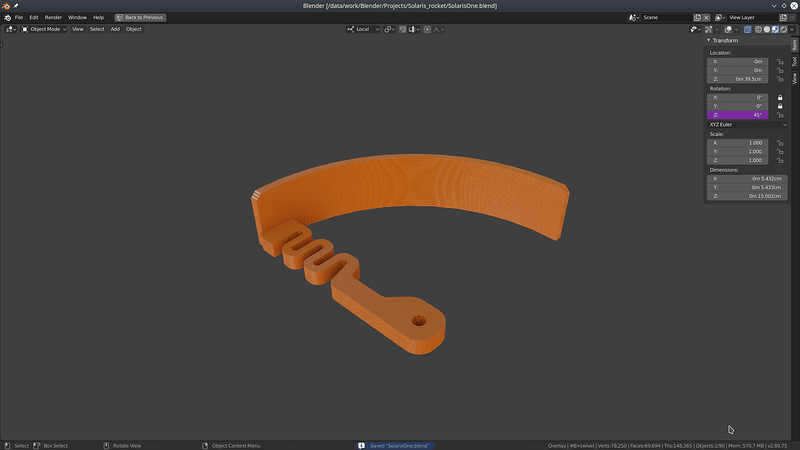This screenshot has height=450, width=800.
Task: Delete scene with the X icon
Action: tap(706, 17)
